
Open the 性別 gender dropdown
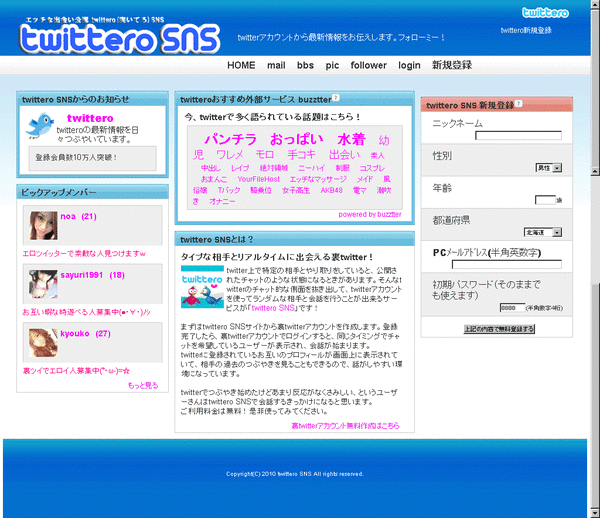point(548,168)
